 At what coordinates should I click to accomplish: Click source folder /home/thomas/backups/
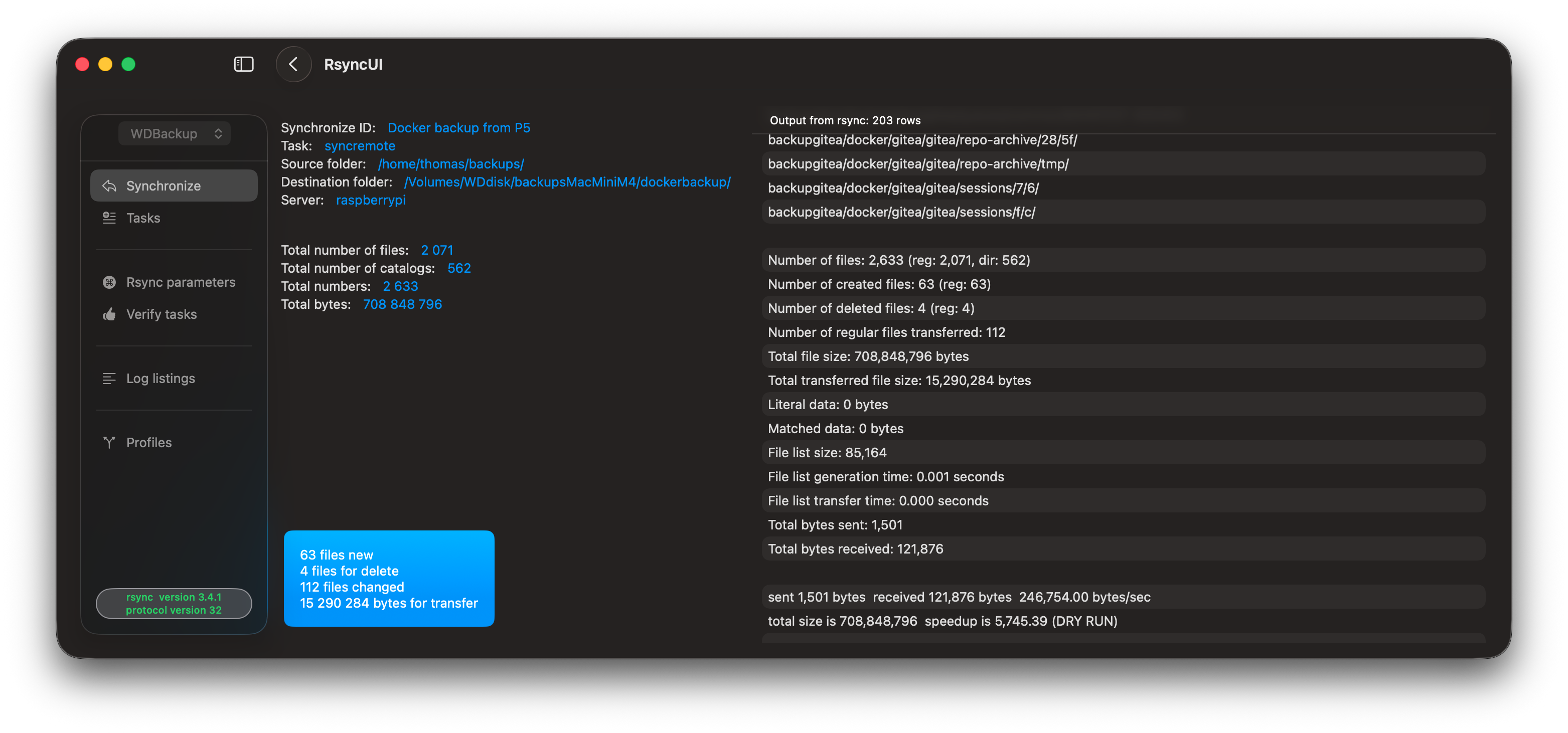click(451, 163)
